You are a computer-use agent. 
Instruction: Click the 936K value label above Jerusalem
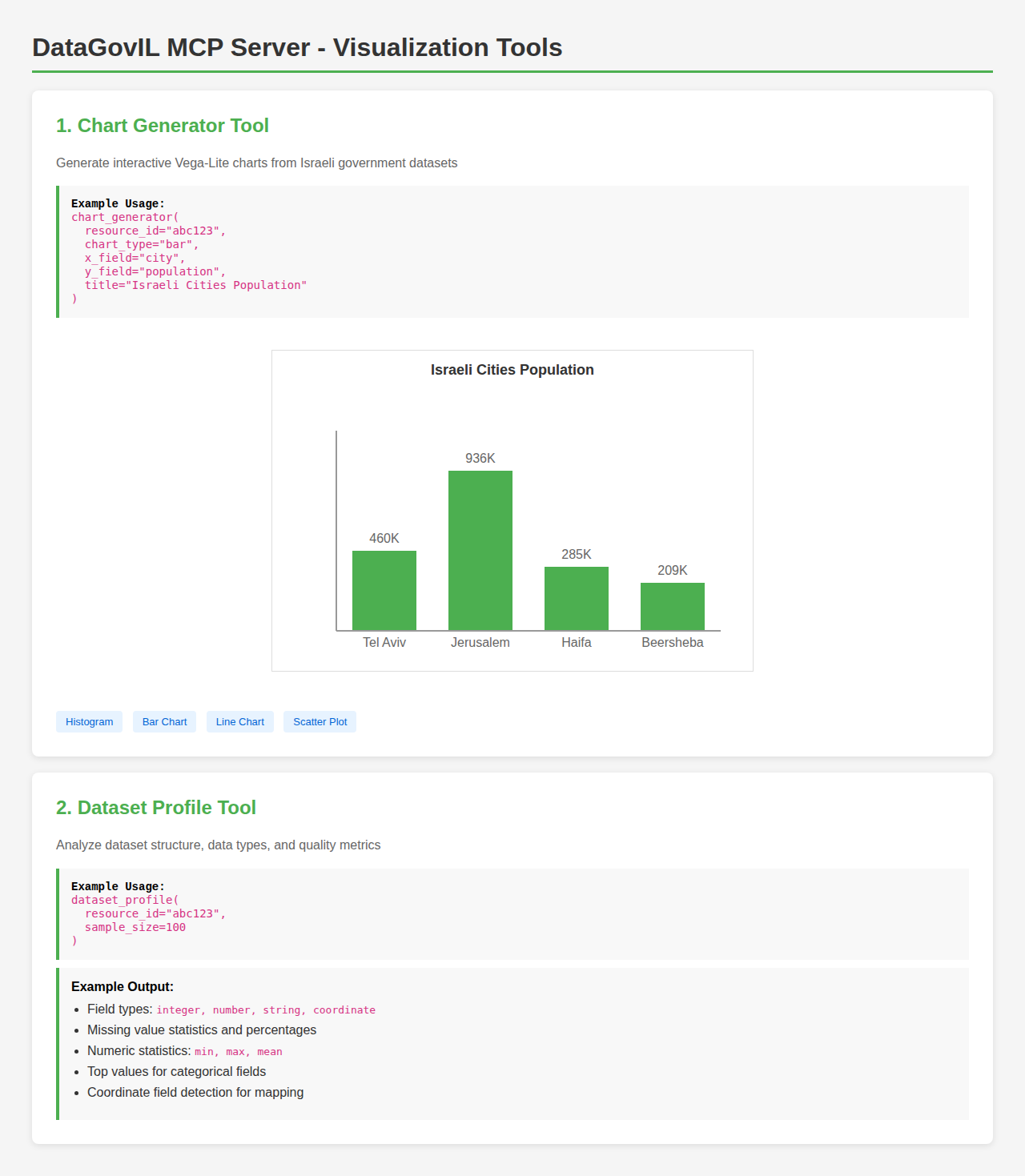pyautogui.click(x=480, y=459)
